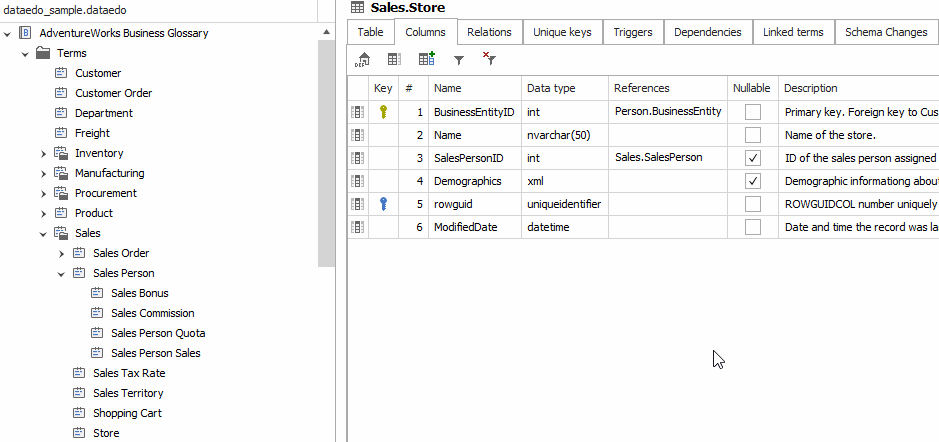Open the Shopping Cart glossary term
Viewport: 939px width, 442px height.
(127, 413)
